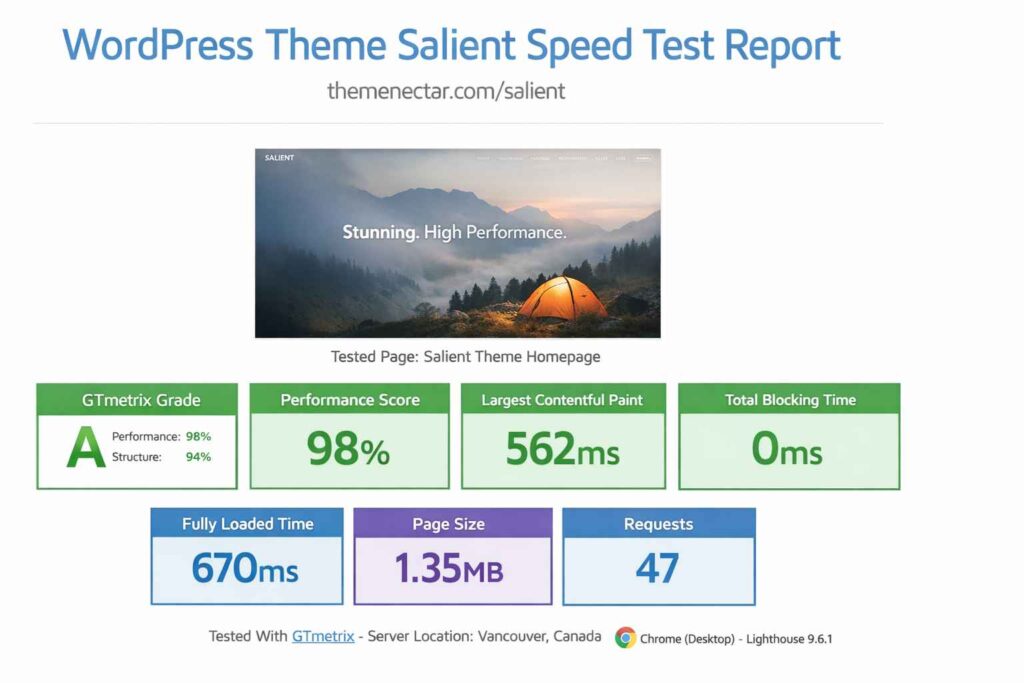Click the Performance Score card header
This screenshot has width=1024, height=683.
pyautogui.click(x=348, y=400)
